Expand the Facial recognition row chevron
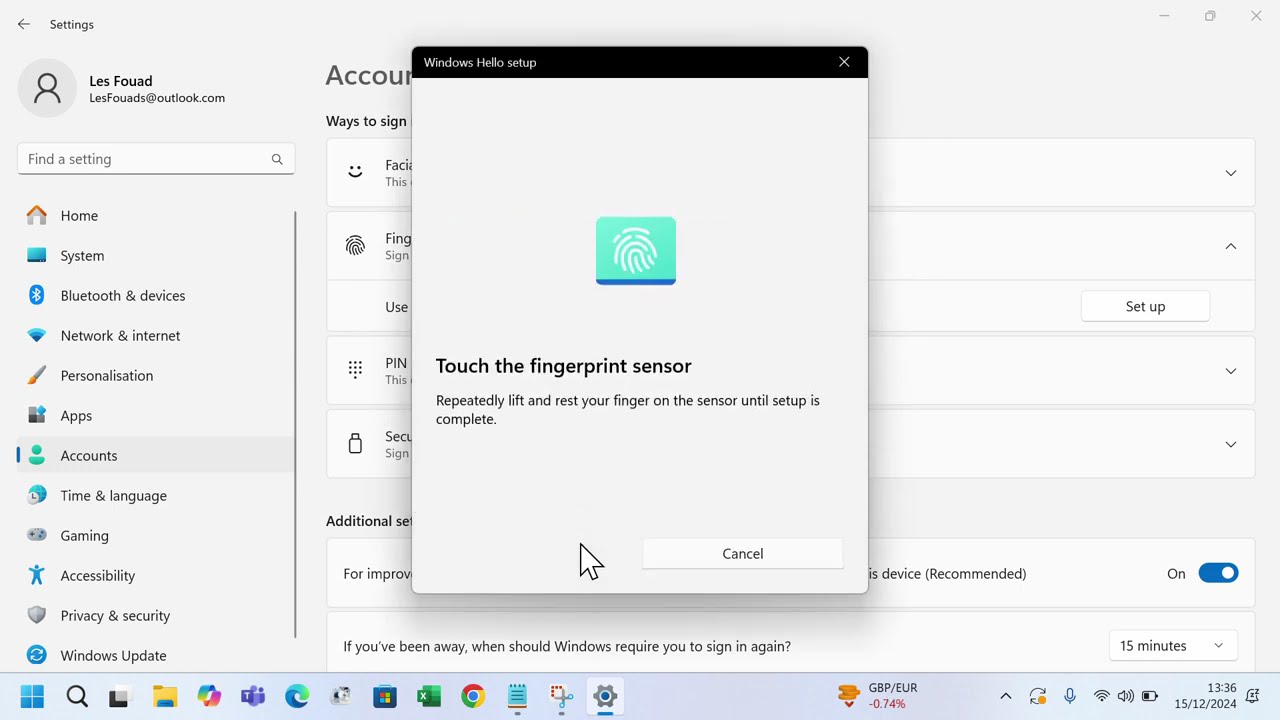 1231,173
